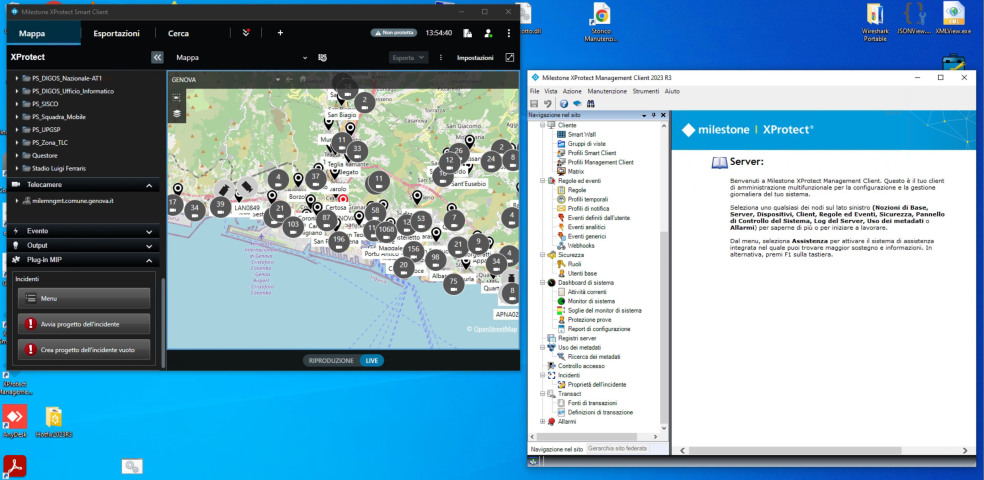
Task: Switch to LIVE mode
Action: tap(371, 360)
